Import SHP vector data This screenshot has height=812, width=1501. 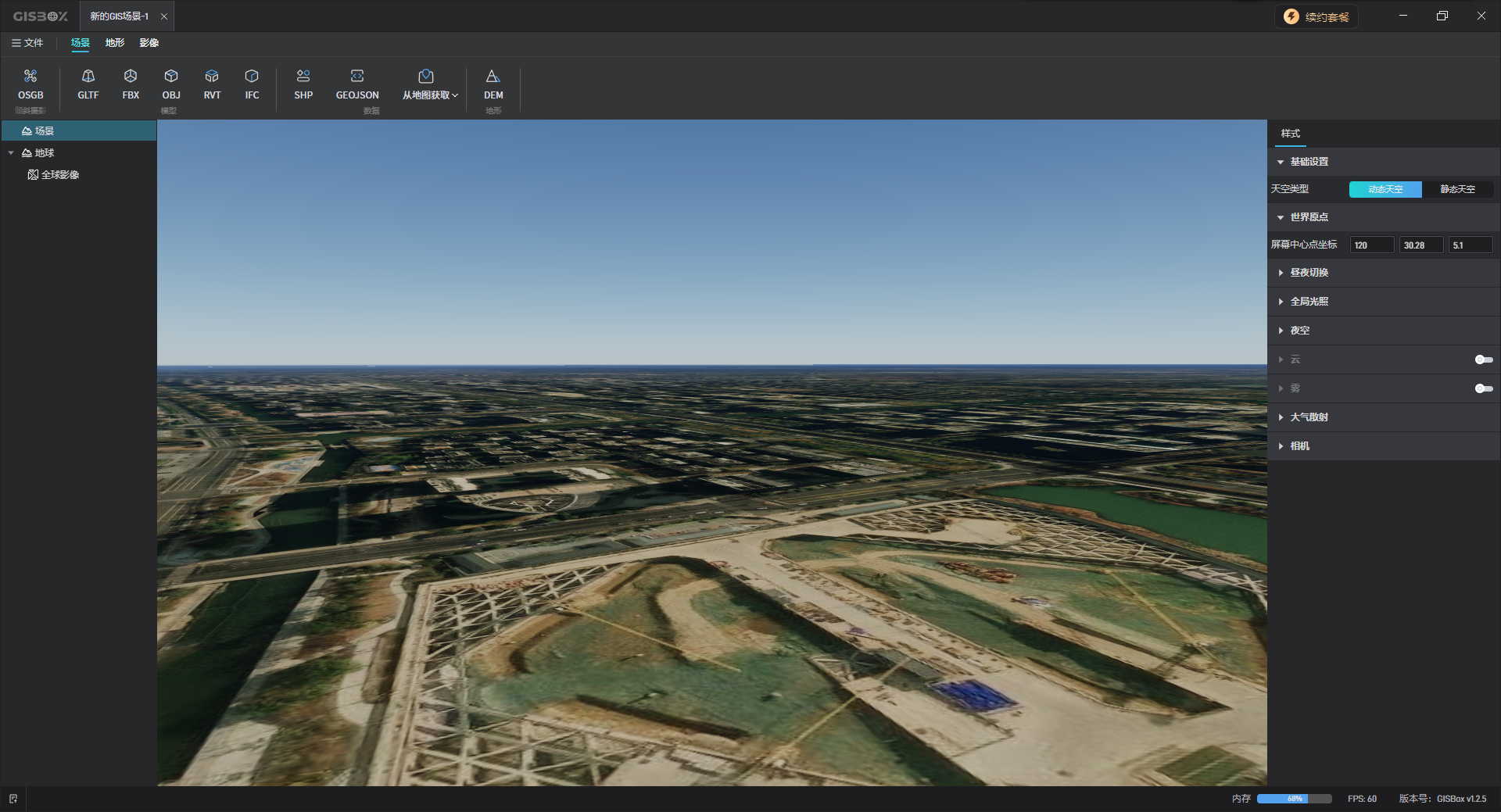click(303, 84)
